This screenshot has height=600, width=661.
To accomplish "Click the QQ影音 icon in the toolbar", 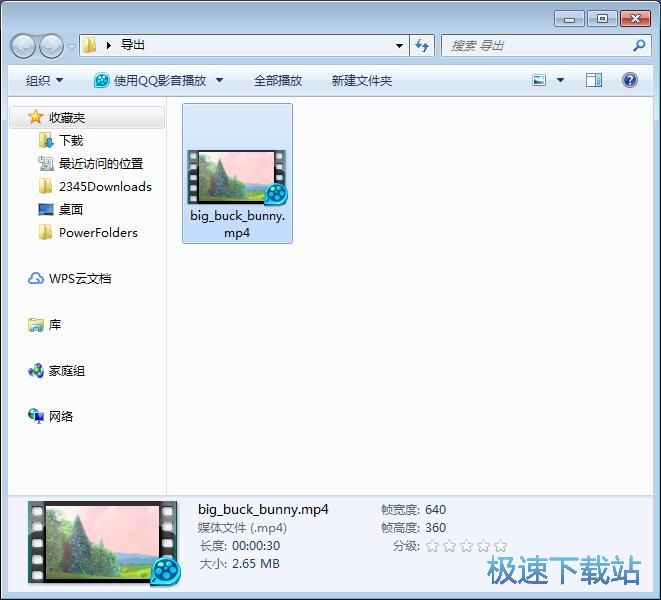I will point(101,80).
